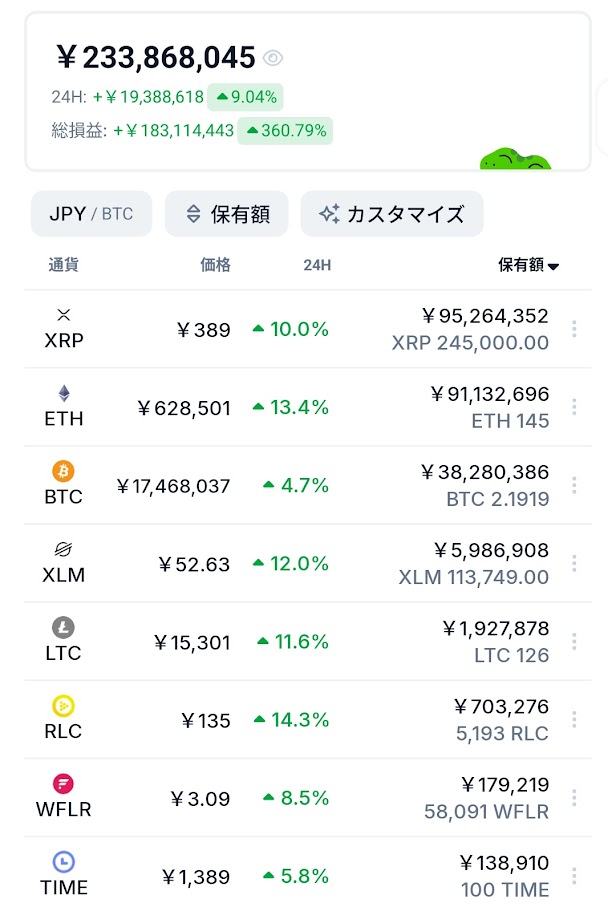Click the yellow RLC coin icon

point(64,706)
